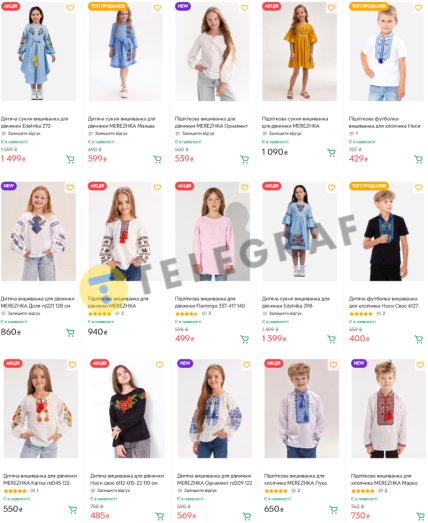Toggle wishlist heart on the pink blouse
This screenshot has width=428, height=523.
point(245,187)
